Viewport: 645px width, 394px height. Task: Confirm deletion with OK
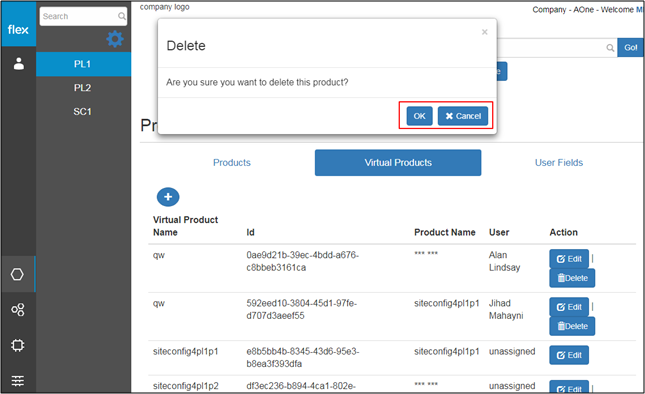419,116
